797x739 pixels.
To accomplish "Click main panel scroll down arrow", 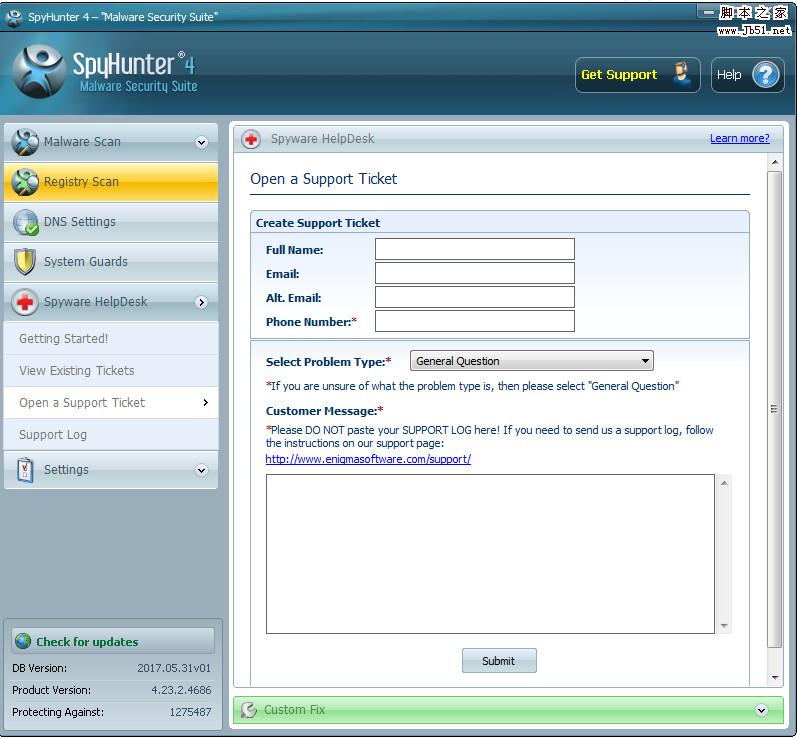I will click(775, 678).
